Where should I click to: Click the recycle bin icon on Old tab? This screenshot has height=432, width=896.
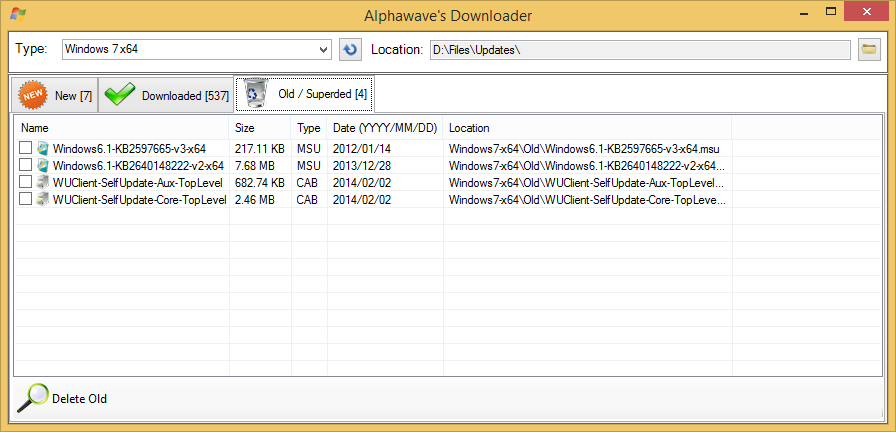(256, 94)
